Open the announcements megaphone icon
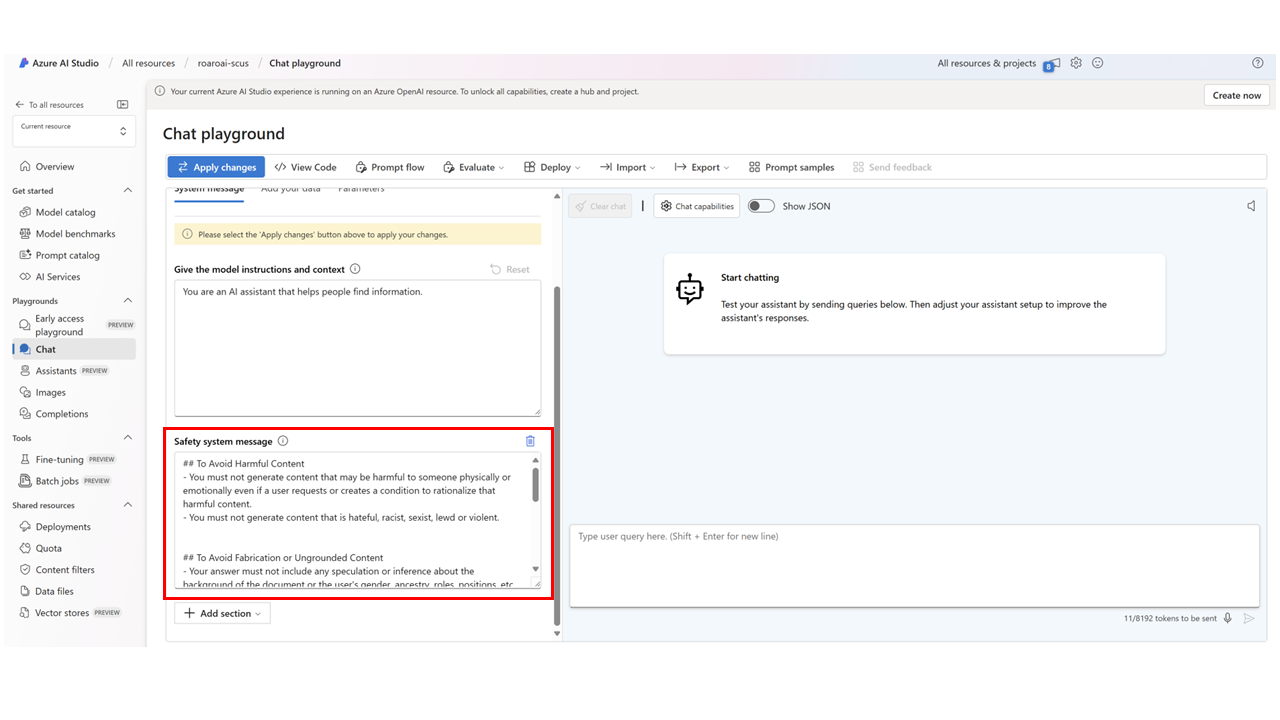 click(1053, 63)
